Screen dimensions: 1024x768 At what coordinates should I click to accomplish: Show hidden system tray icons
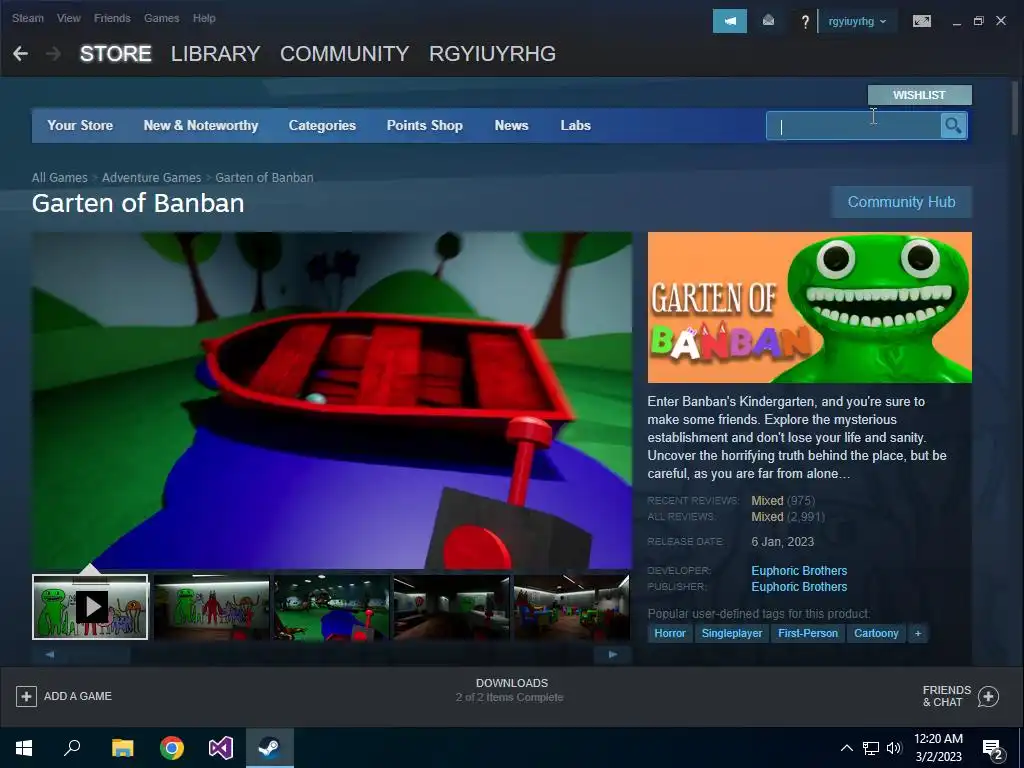pos(846,748)
